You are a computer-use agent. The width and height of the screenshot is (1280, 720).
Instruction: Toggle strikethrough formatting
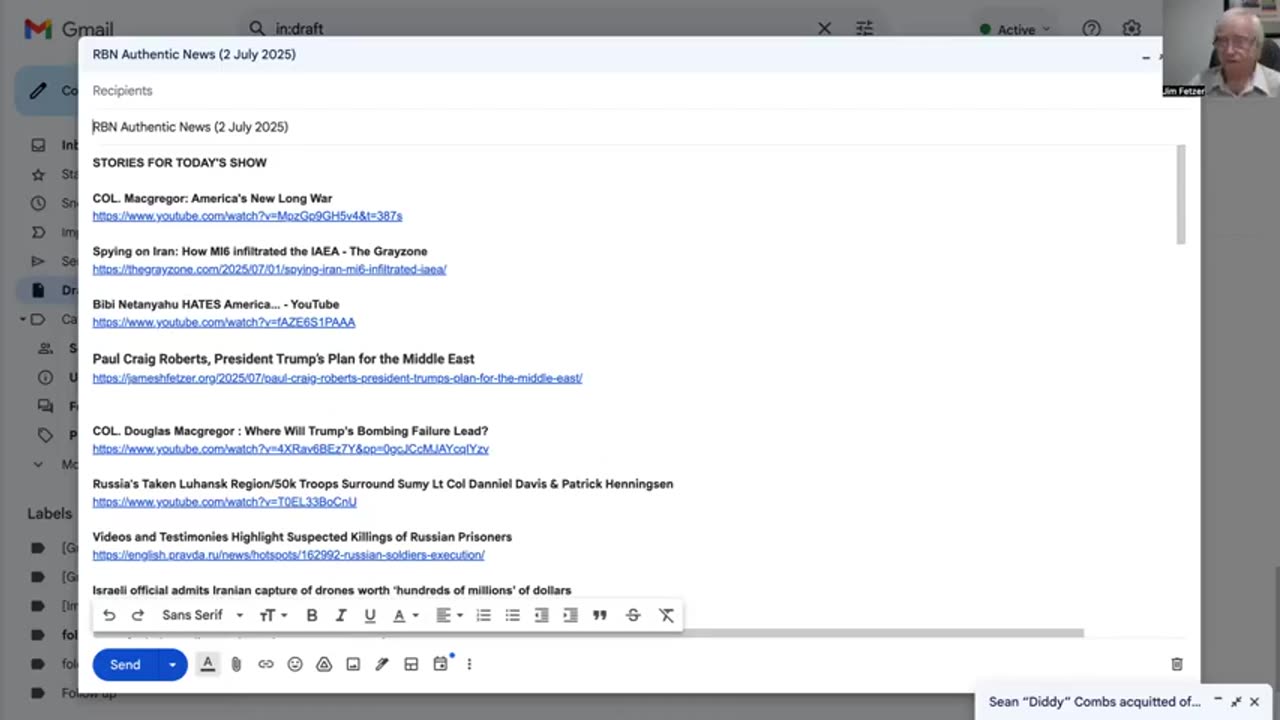[x=633, y=615]
